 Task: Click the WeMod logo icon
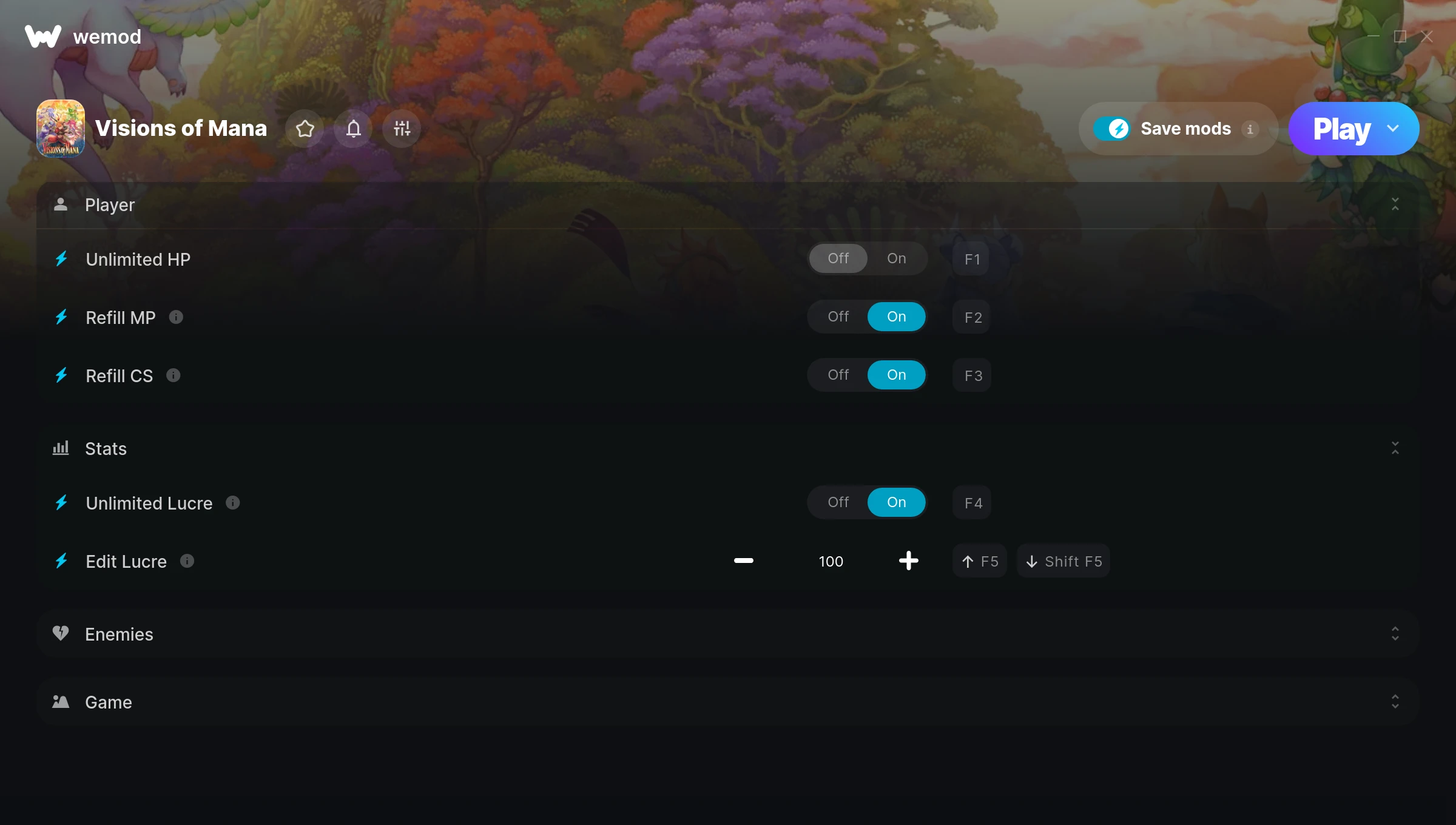(43, 36)
